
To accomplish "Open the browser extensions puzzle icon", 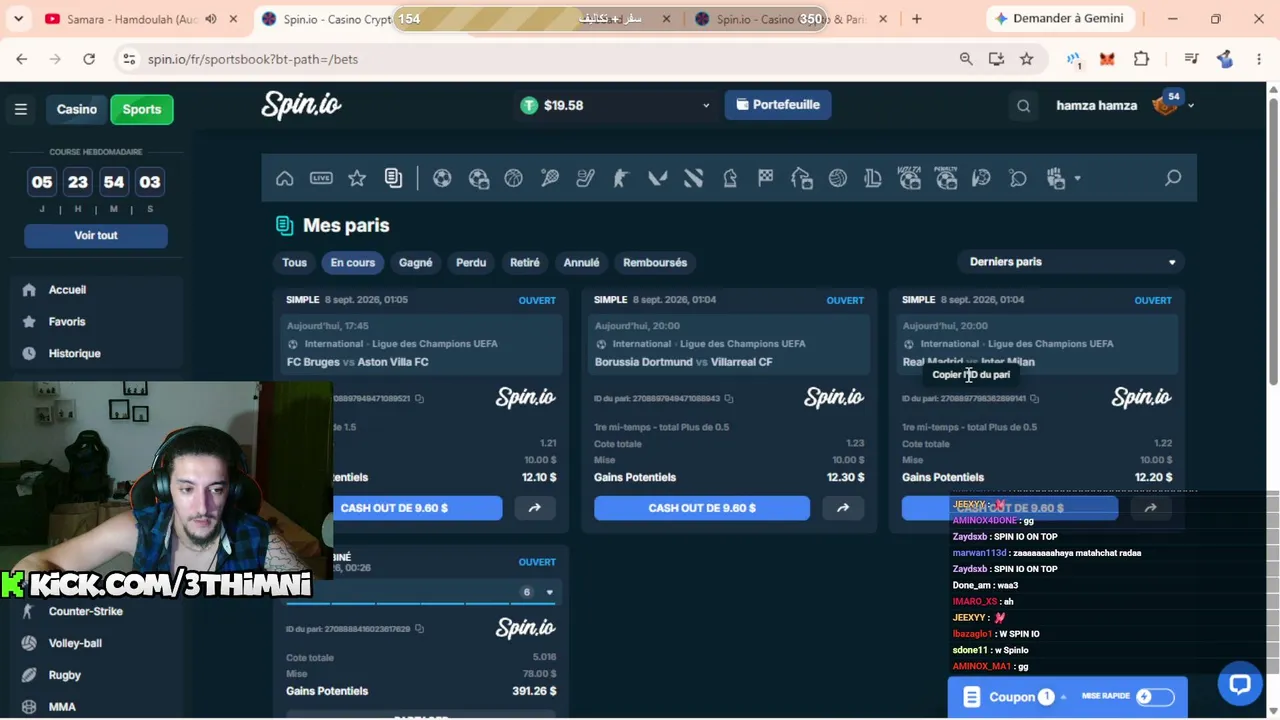I will pos(1141,59).
